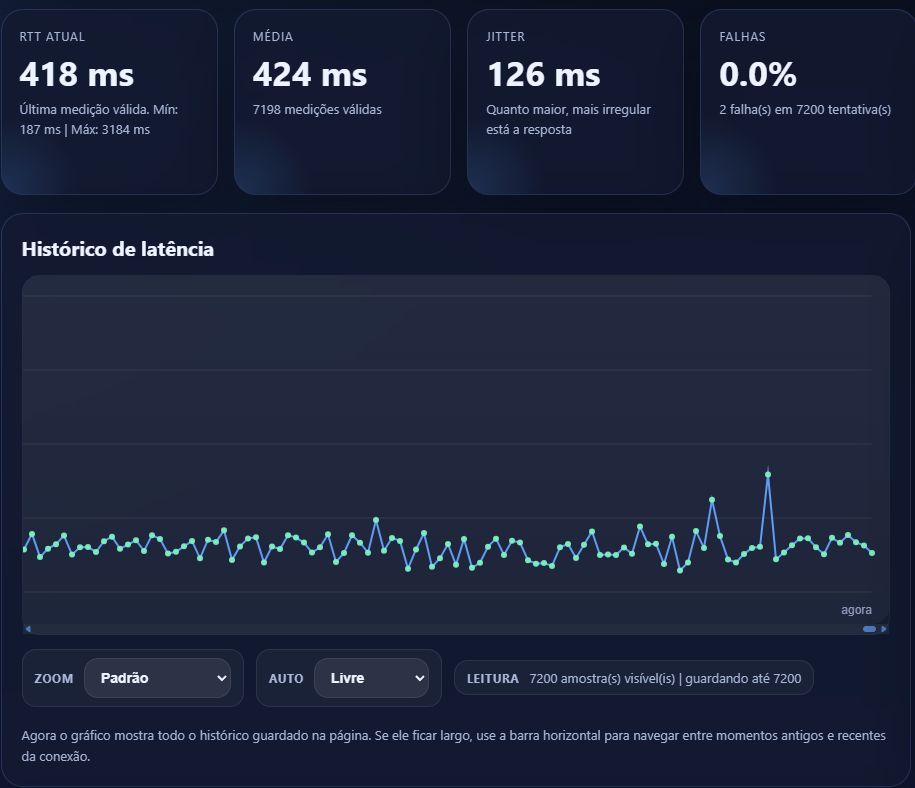Image resolution: width=915 pixels, height=788 pixels.
Task: Click the ZOOM label beside Padrão
Action: click(x=54, y=678)
